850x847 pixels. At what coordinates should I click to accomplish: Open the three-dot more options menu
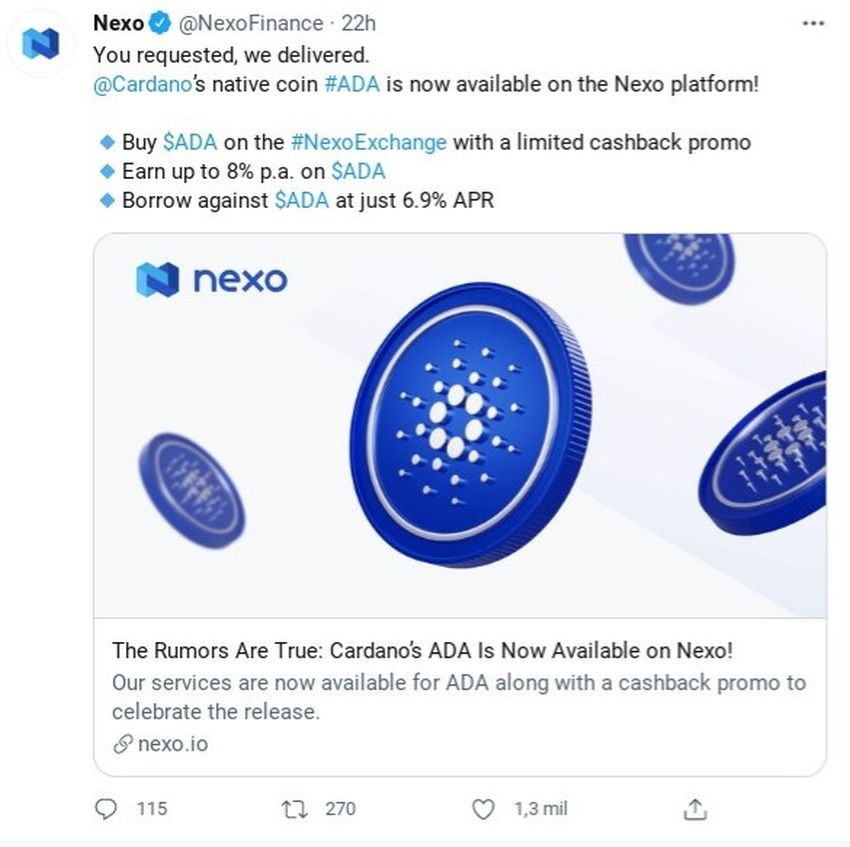coord(813,23)
